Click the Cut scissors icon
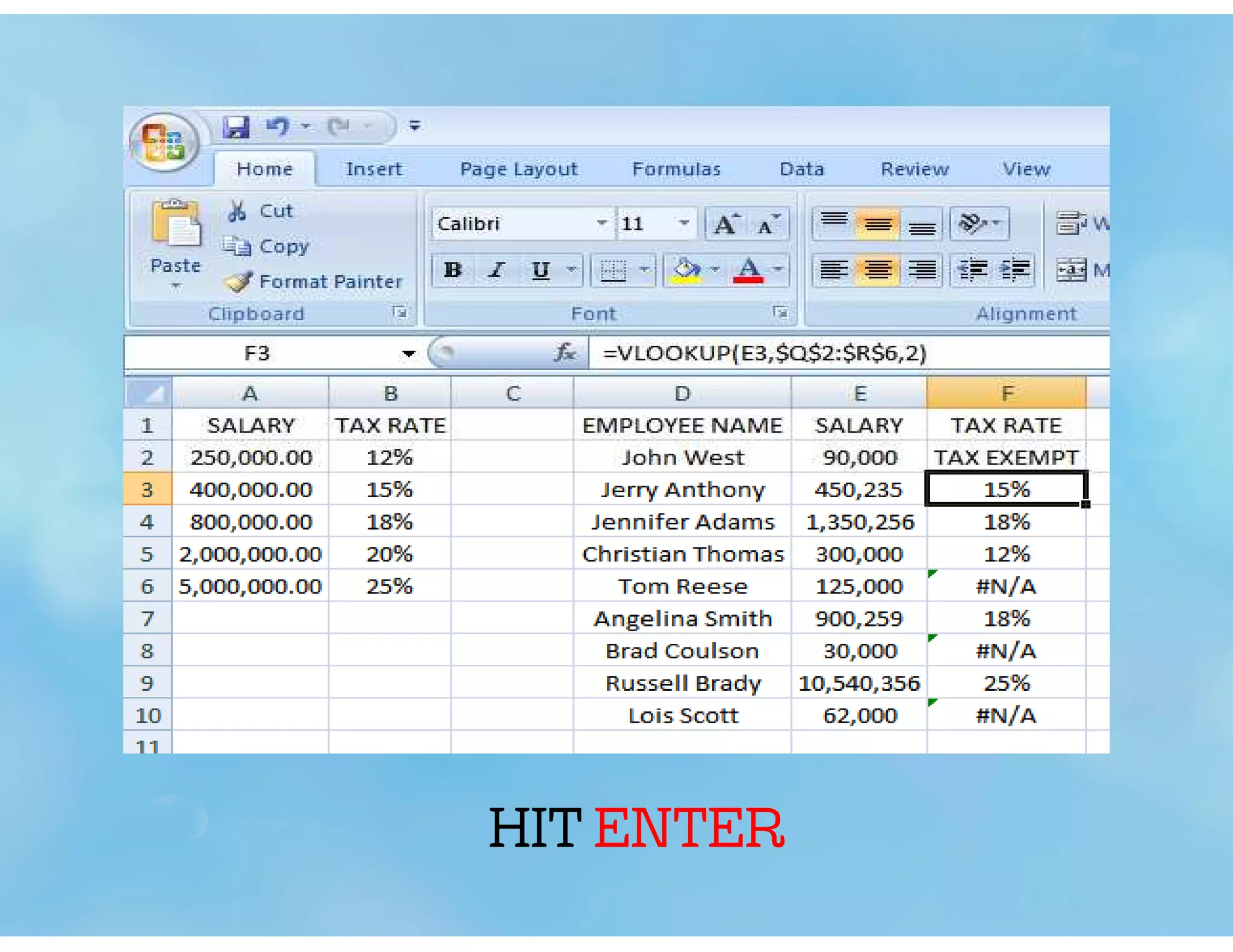Image resolution: width=1233 pixels, height=952 pixels. click(x=237, y=211)
